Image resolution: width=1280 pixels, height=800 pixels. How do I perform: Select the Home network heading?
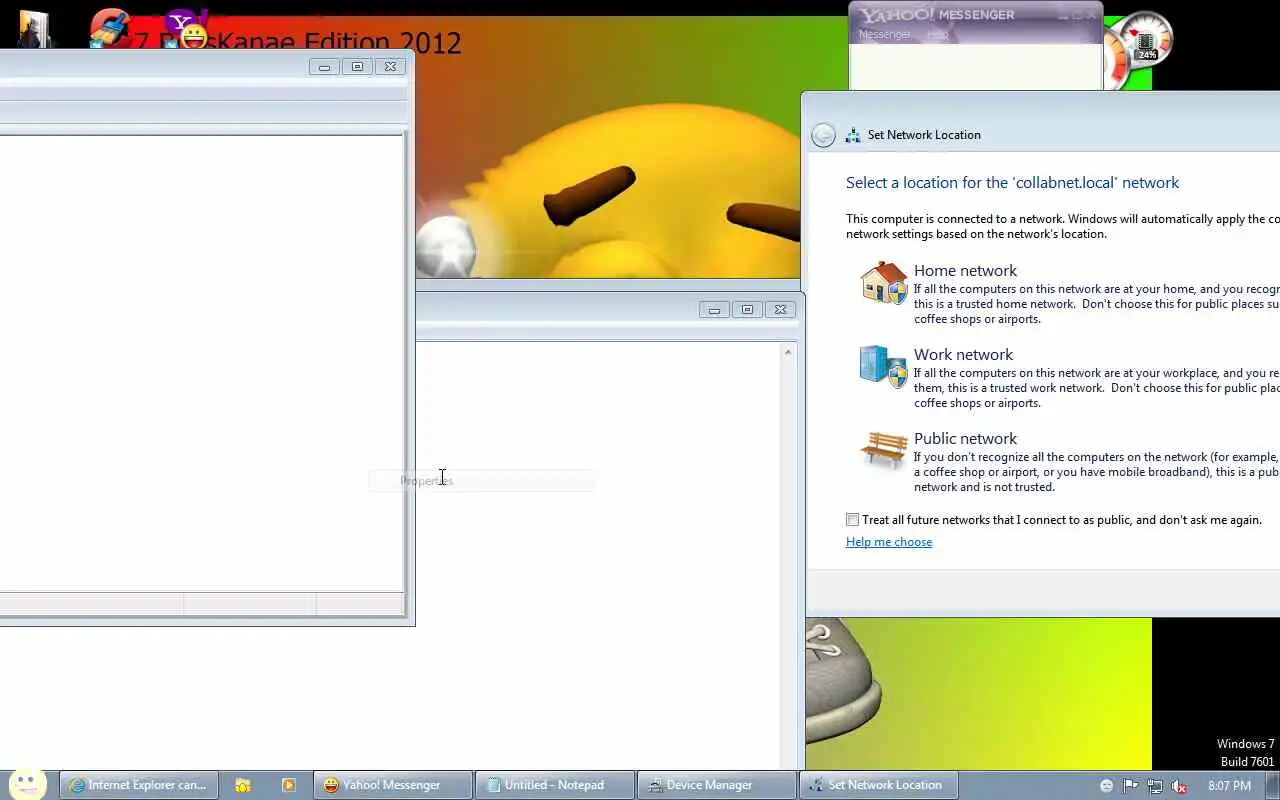pos(965,271)
